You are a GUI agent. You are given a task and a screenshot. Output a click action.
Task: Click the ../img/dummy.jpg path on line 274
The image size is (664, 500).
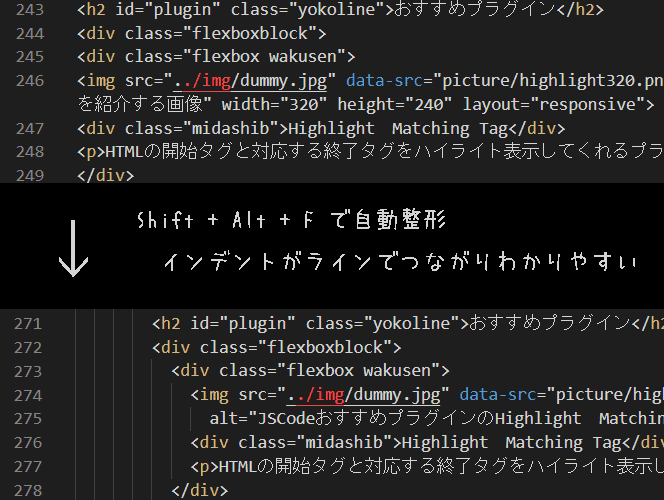364,395
